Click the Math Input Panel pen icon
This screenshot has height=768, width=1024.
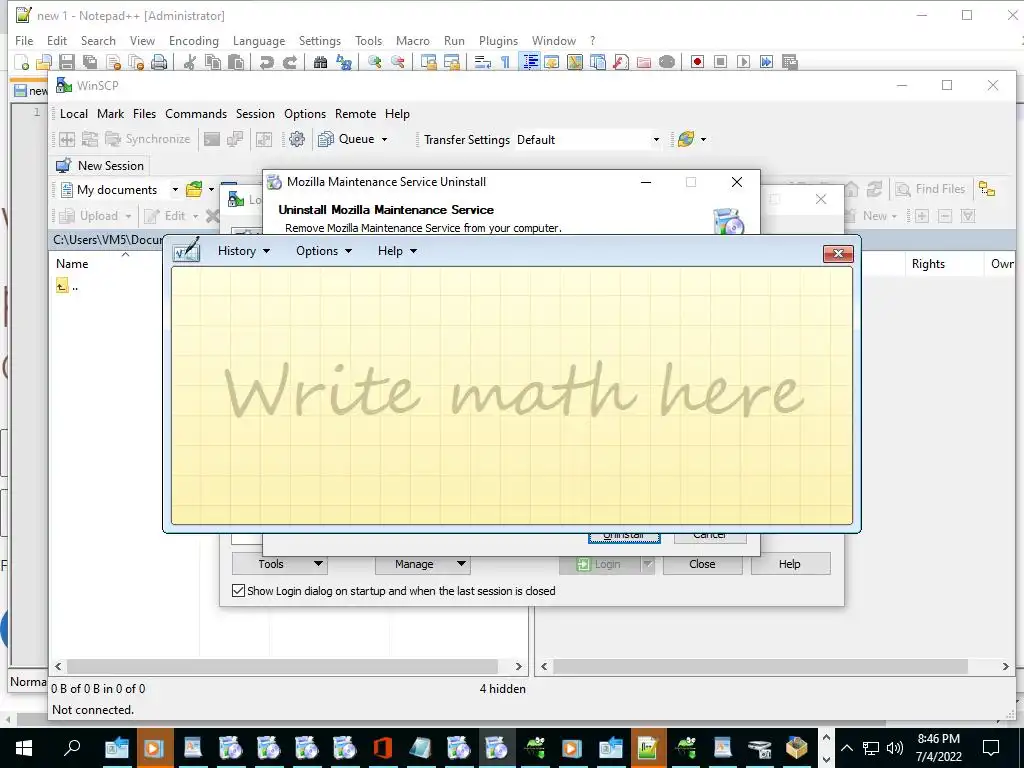click(x=186, y=251)
